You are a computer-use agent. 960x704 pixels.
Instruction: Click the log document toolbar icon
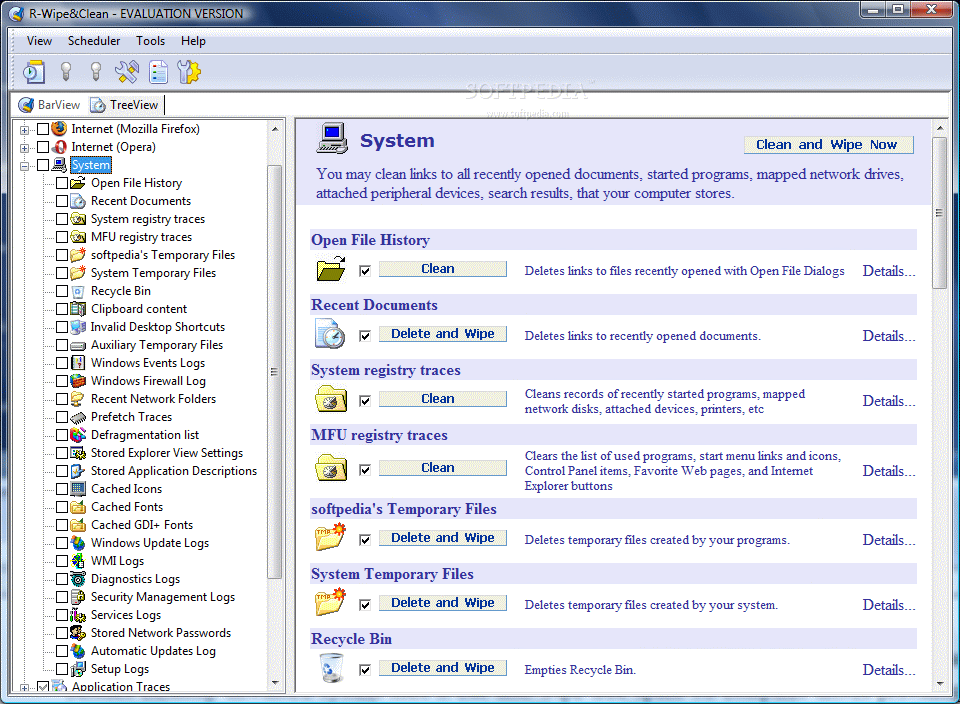coord(158,71)
